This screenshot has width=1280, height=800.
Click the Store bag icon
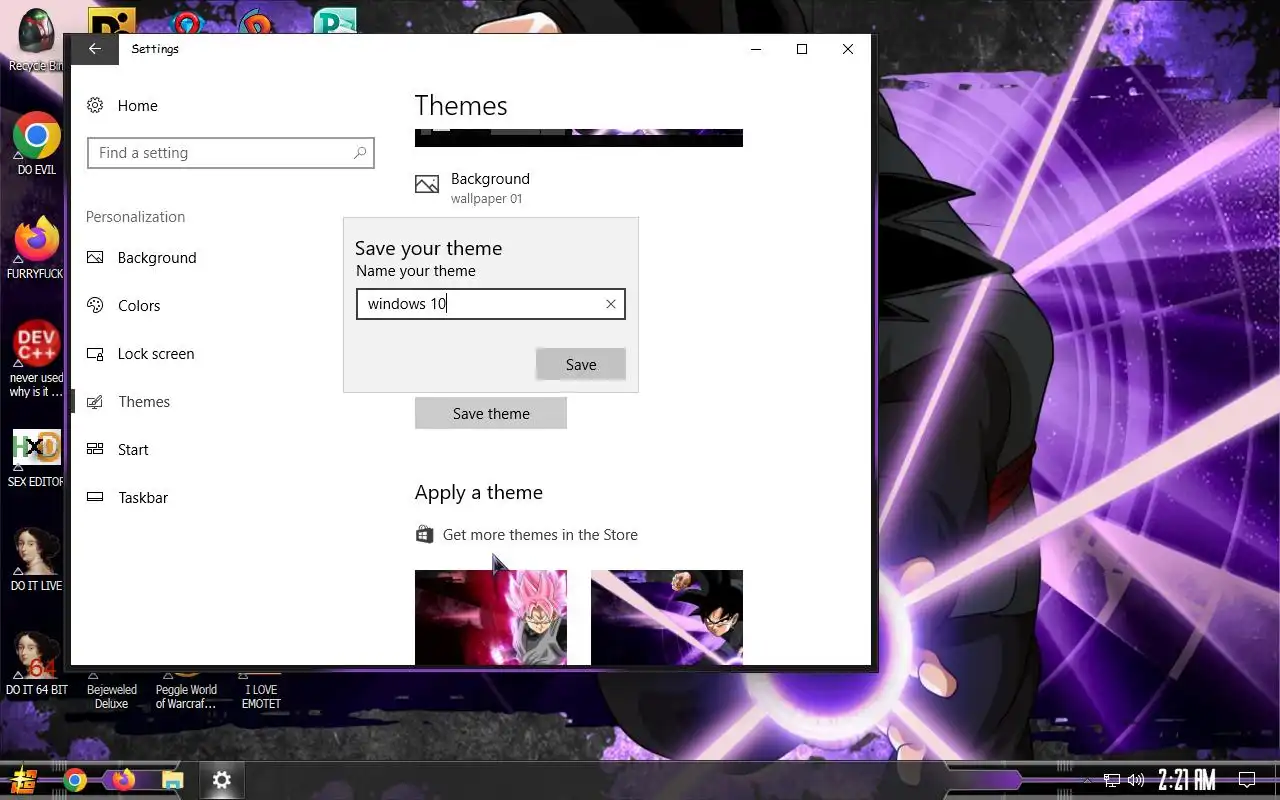tap(425, 535)
